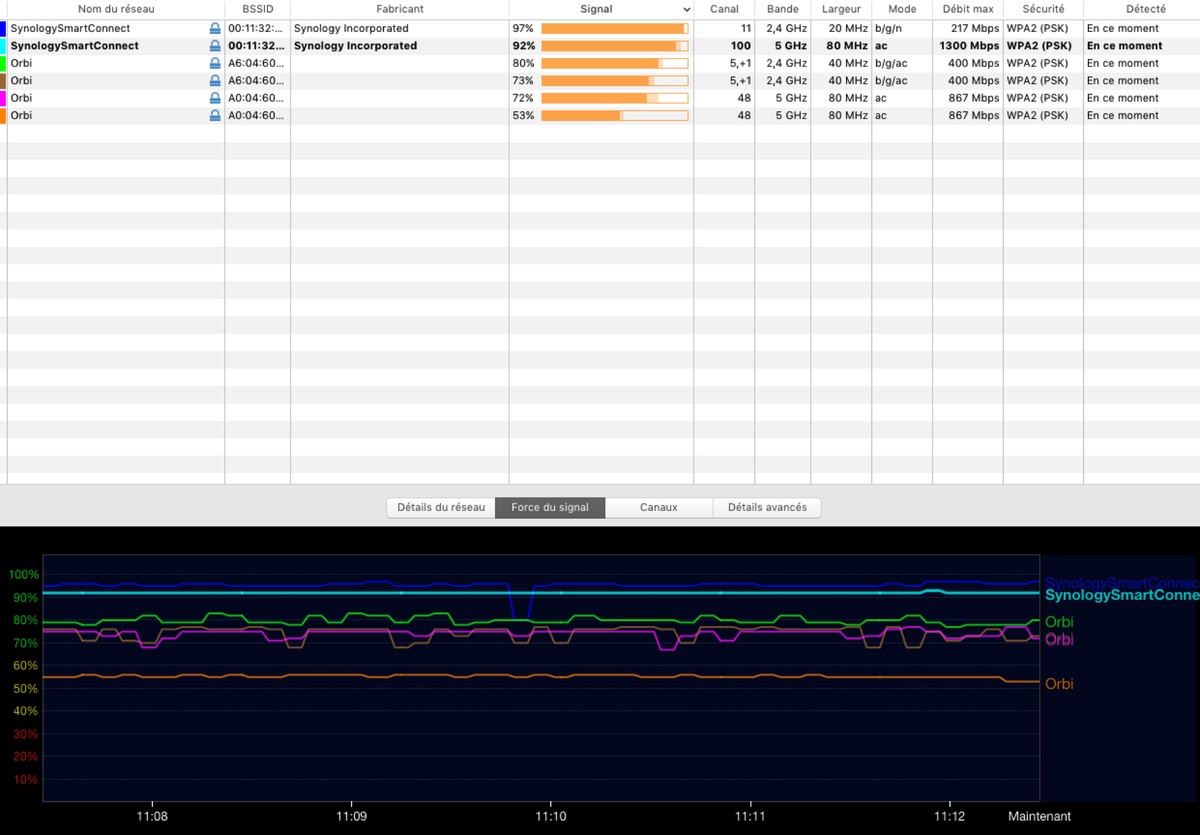
Task: Sort by the Largeur column header
Action: pos(841,9)
